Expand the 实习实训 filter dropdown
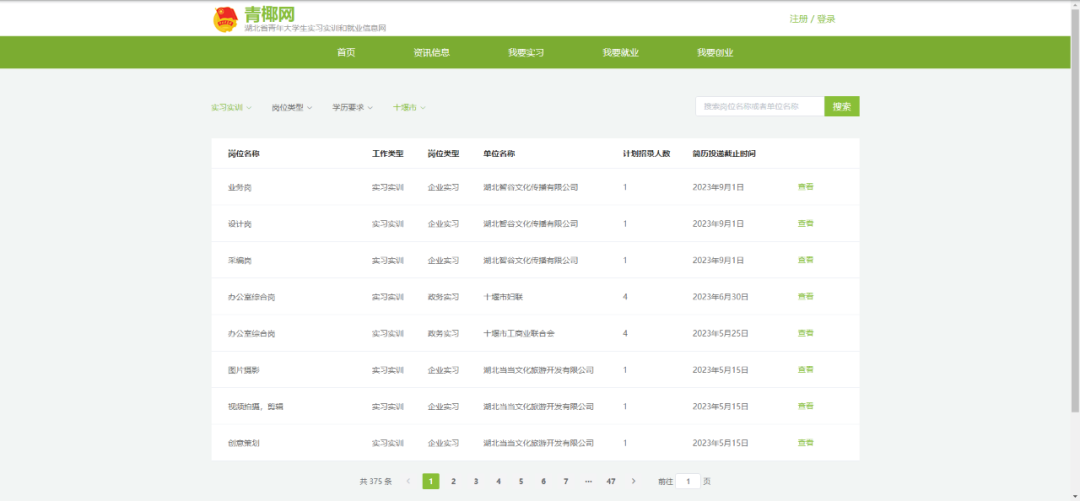Viewport: 1080px width, 501px height. (231, 108)
